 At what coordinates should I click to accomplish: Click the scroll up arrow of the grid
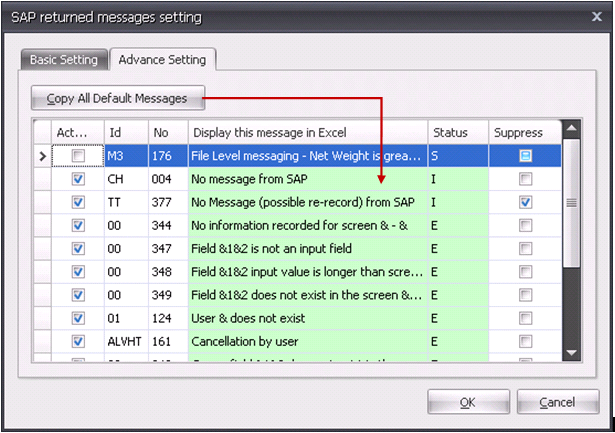tap(571, 129)
